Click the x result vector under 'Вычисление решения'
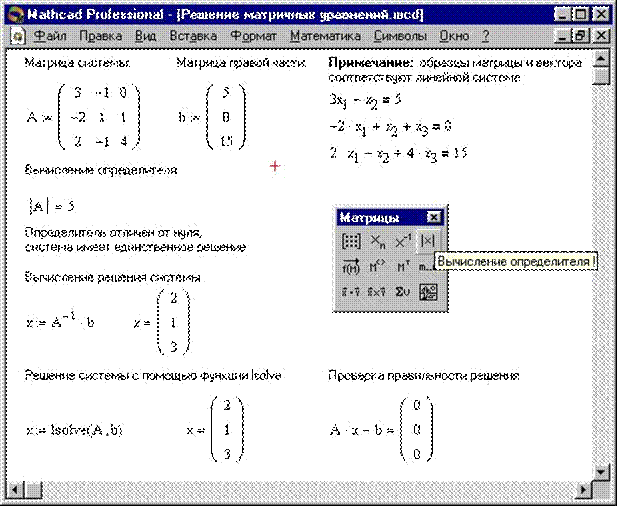This screenshot has height=506, width=617. coord(162,323)
